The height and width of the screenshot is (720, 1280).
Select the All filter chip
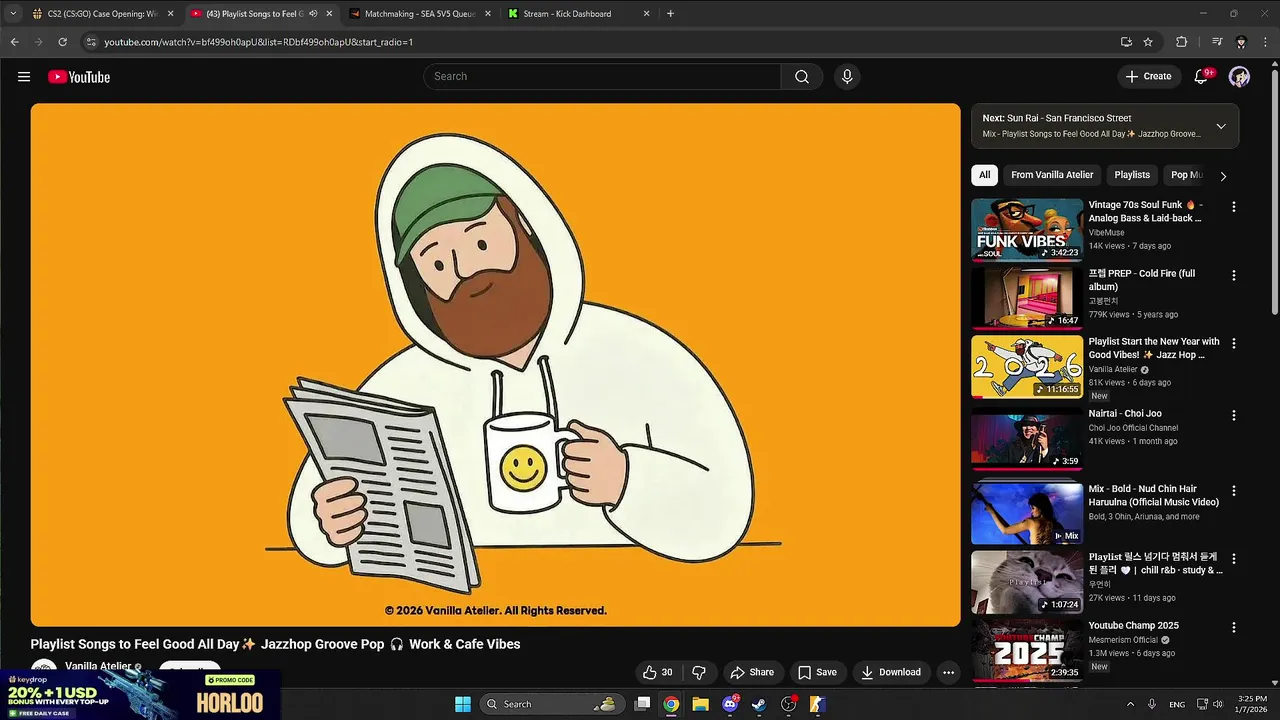[984, 175]
